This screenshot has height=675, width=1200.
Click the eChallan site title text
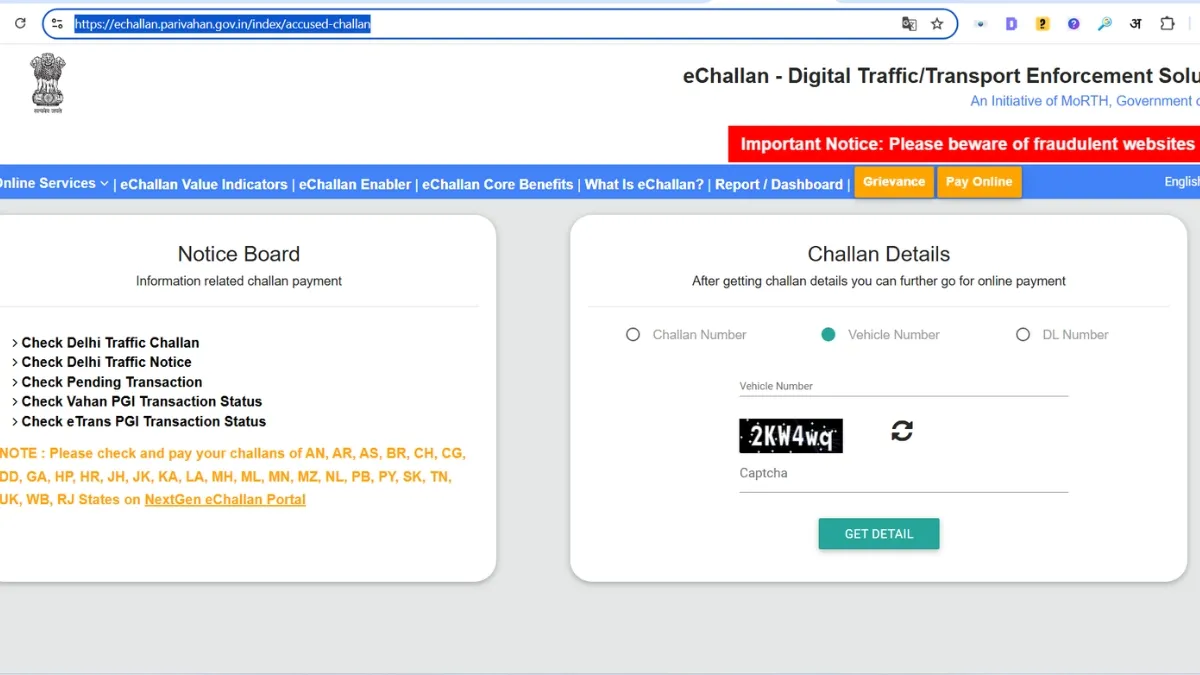[941, 76]
